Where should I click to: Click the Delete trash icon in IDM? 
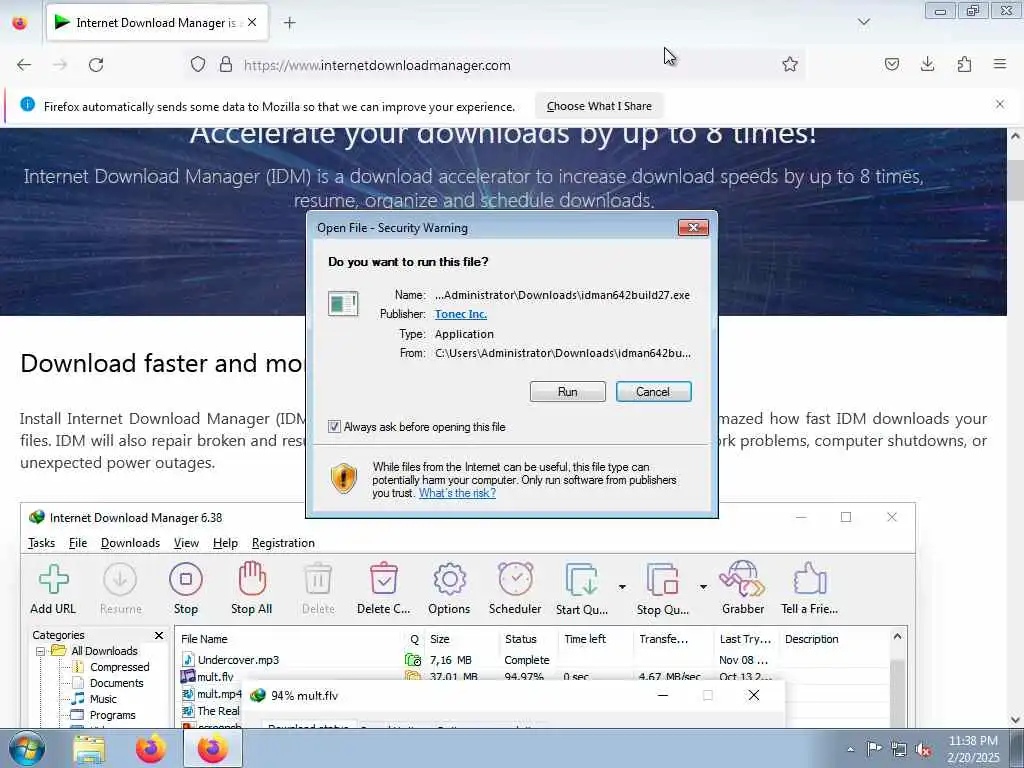pos(318,579)
